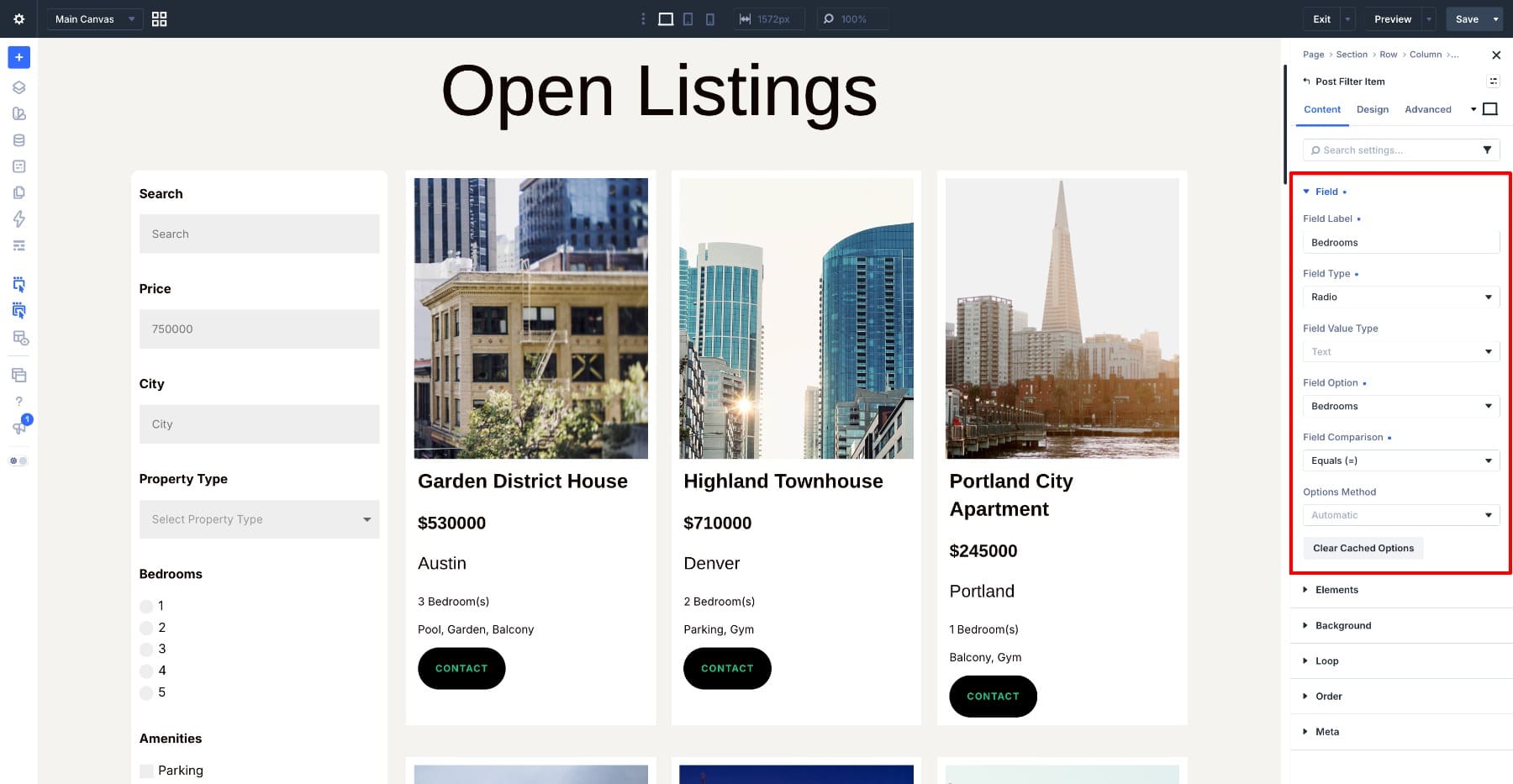Open the Field Comparison Equals dropdown

1401,460
